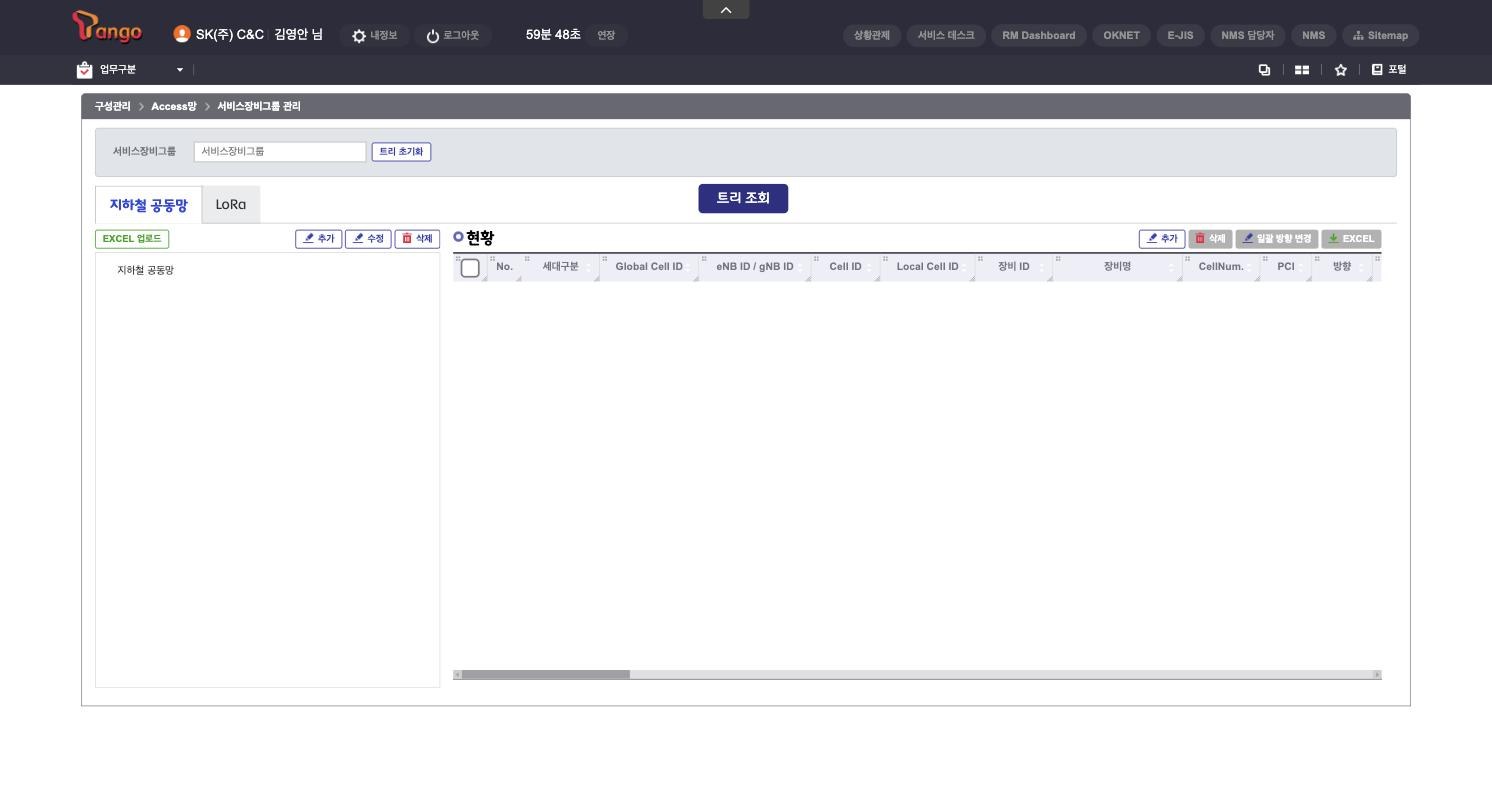Click the 서비스장비그룹 search input field

pos(280,152)
